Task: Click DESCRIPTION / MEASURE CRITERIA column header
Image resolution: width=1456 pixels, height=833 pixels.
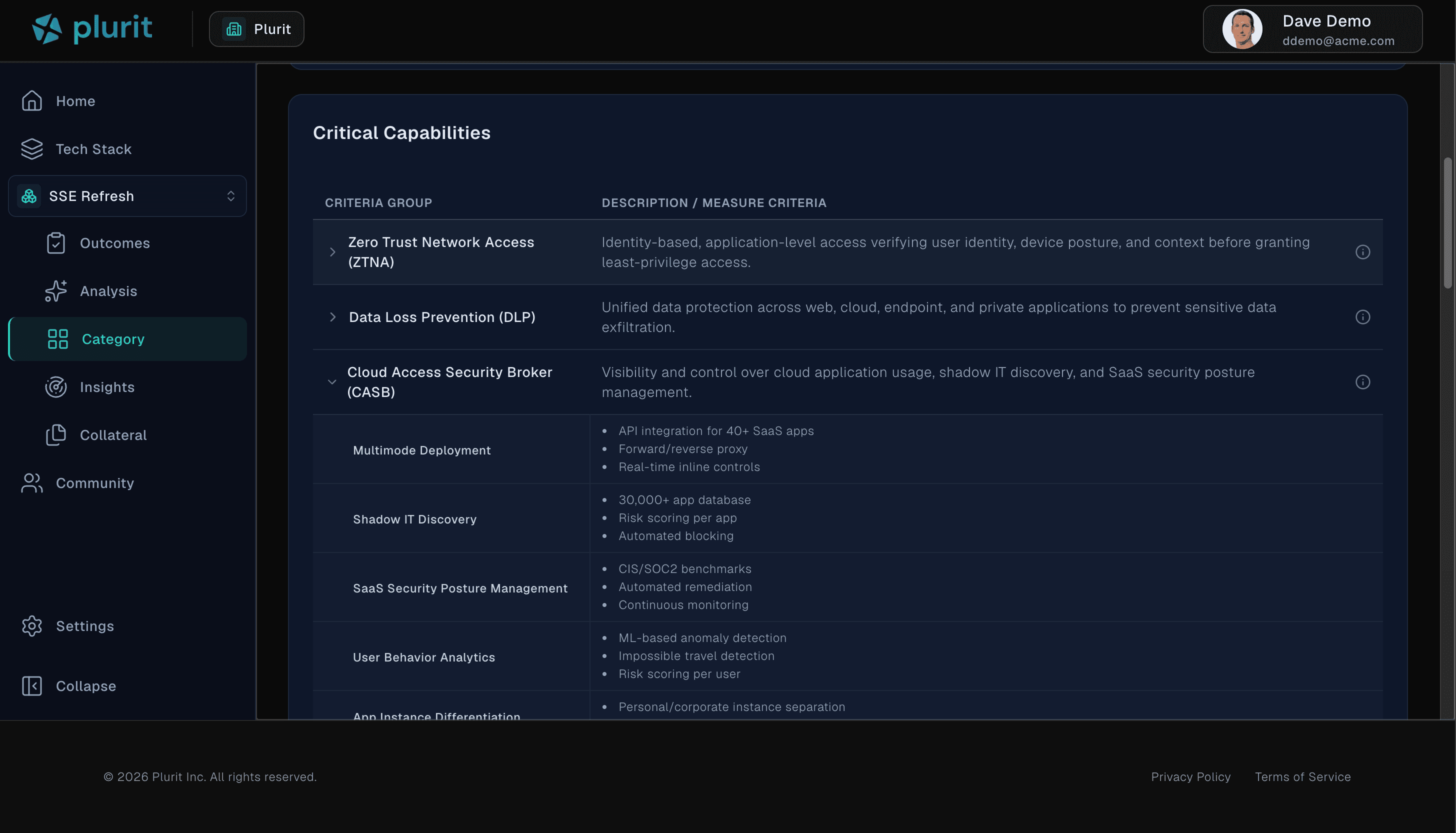Action: point(713,203)
